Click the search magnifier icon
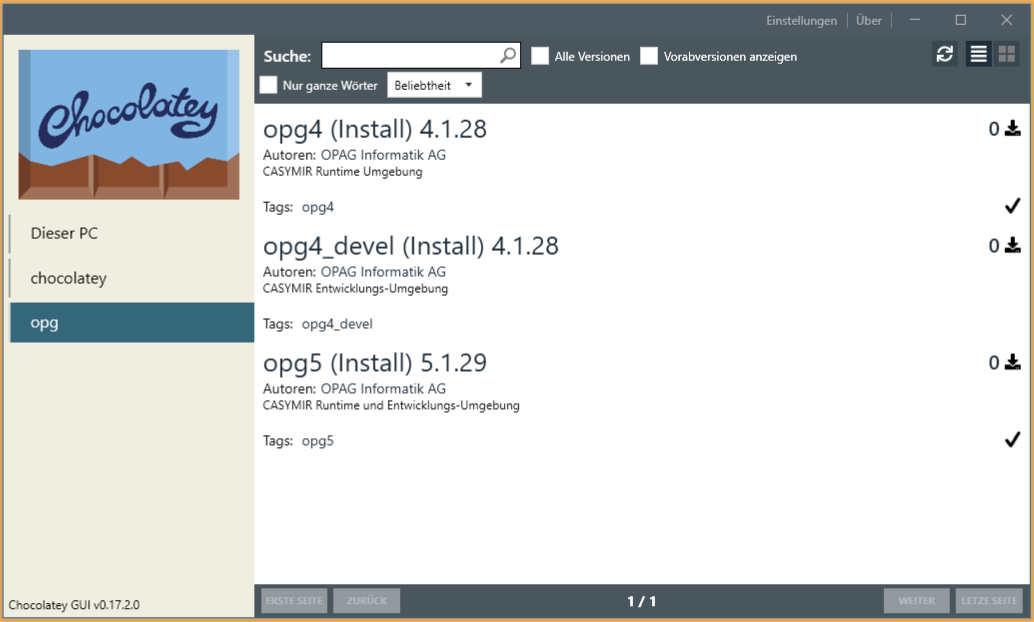The width and height of the screenshot is (1034, 622). (508, 55)
